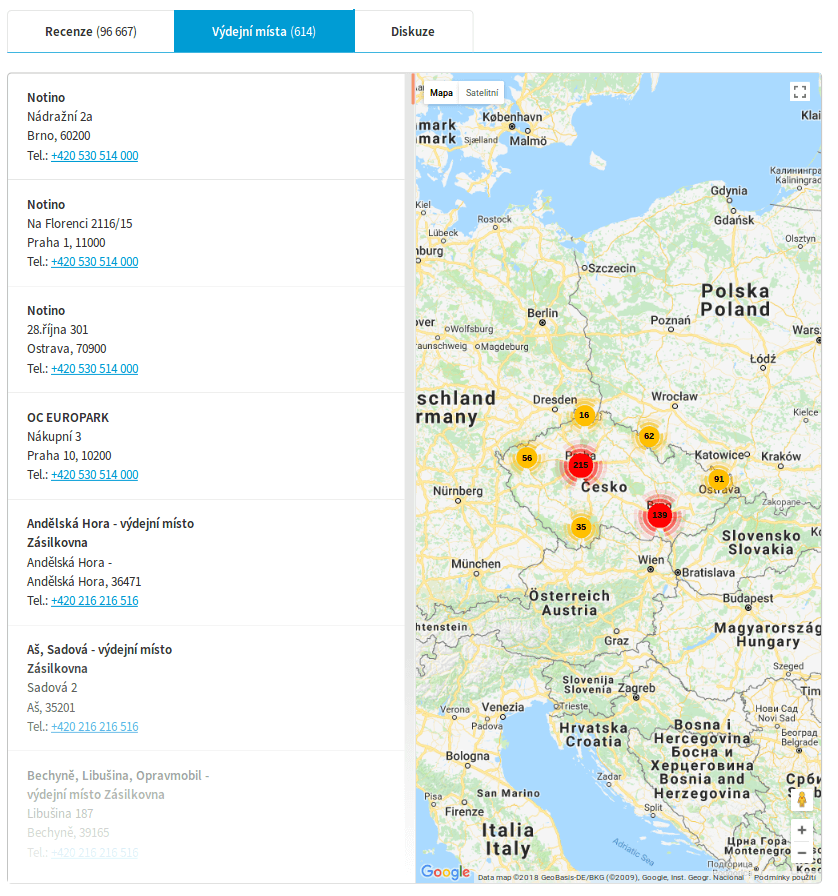Select the OC EUROPARK Nákupní 3 entry

pos(206,446)
